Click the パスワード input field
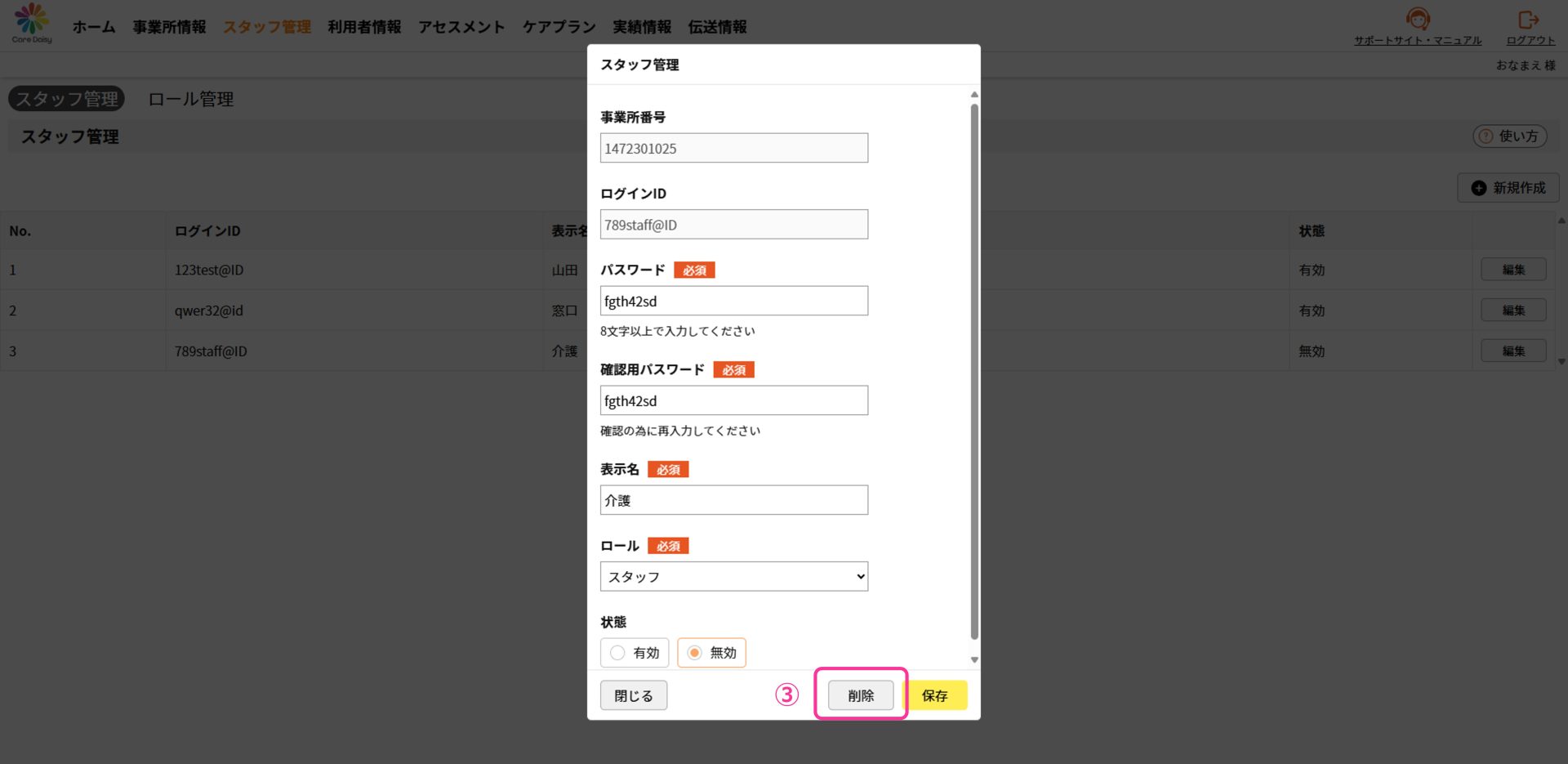1568x764 pixels. point(733,301)
